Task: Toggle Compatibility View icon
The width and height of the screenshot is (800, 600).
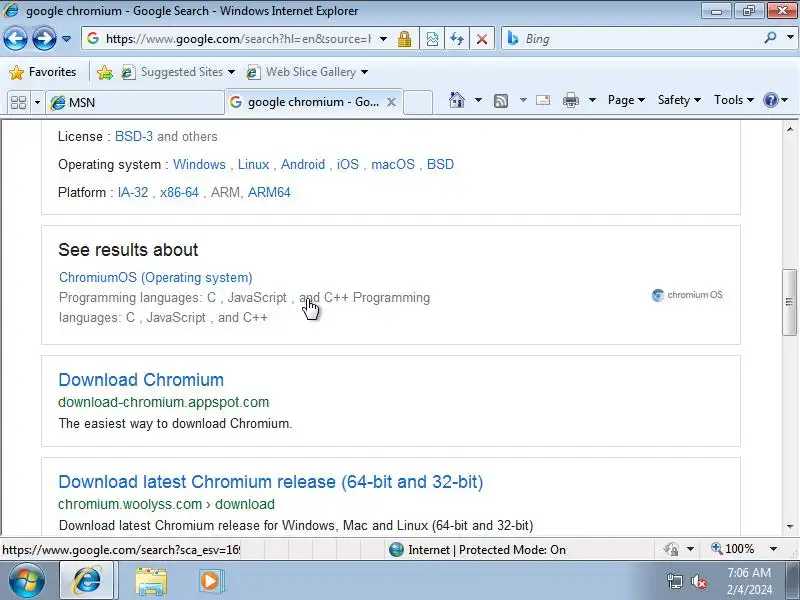Action: [432, 39]
